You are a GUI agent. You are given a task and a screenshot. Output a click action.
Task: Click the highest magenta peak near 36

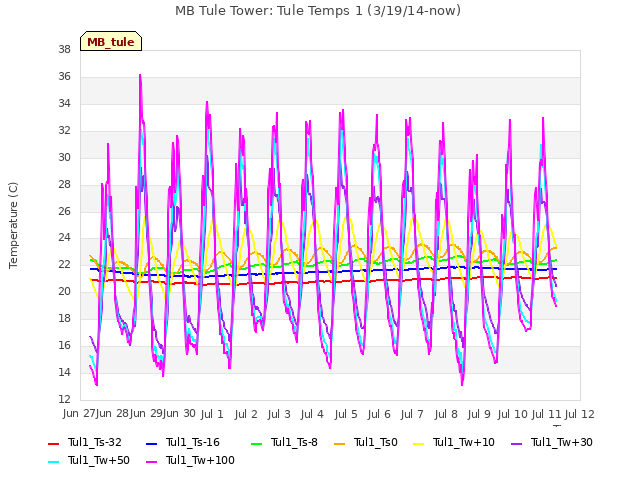tap(140, 76)
